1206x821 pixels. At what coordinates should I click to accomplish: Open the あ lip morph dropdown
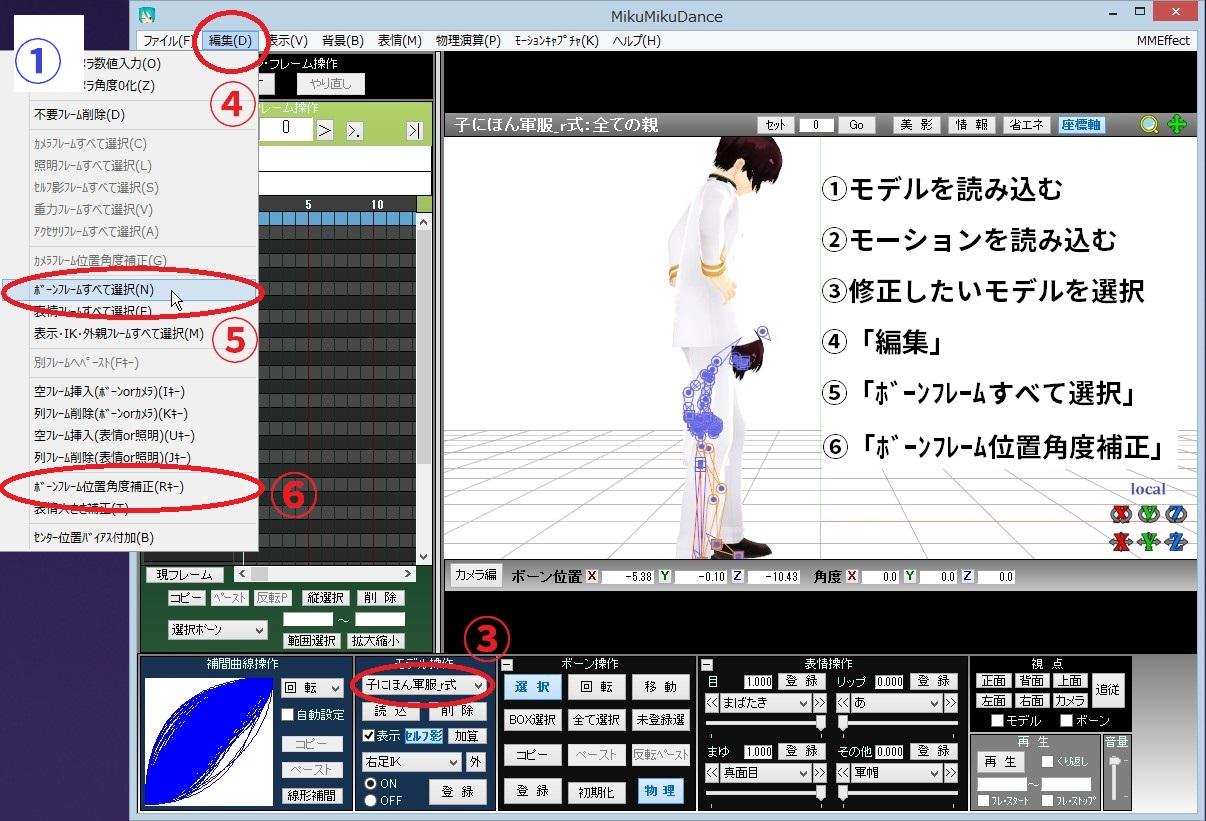897,703
